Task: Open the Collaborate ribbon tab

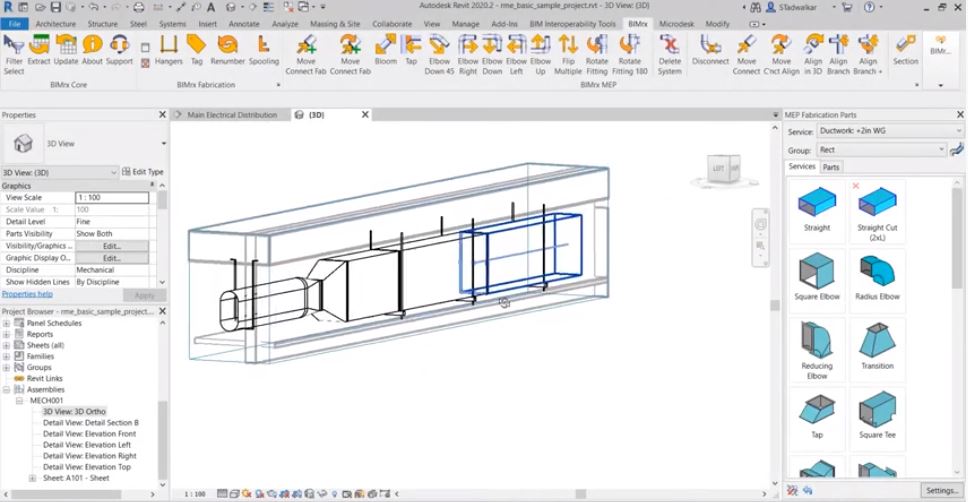Action: (392, 23)
